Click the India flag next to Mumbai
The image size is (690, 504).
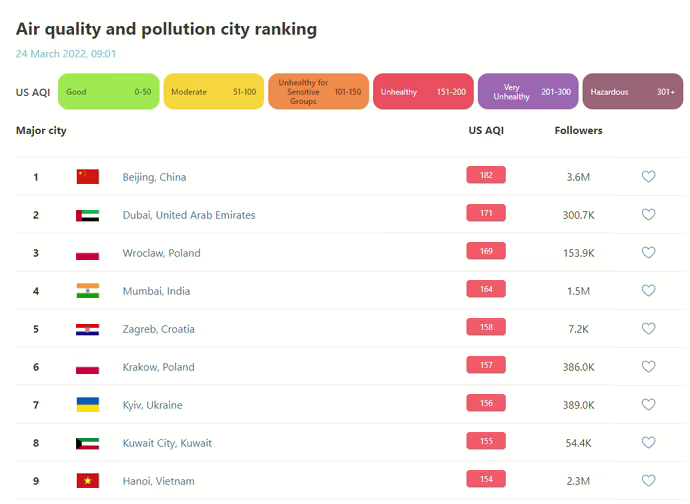[x=88, y=291]
